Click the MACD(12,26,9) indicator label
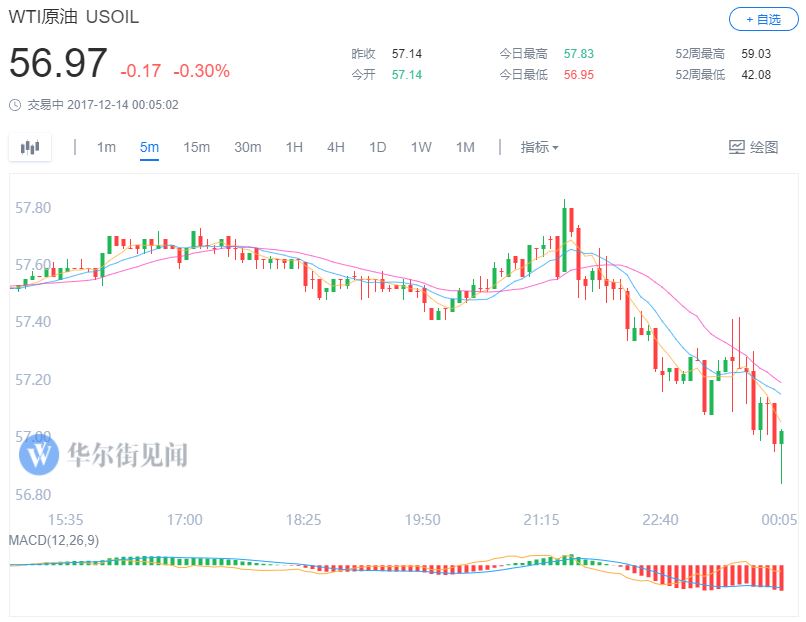Screen dimensions: 806x622 [x=54, y=540]
